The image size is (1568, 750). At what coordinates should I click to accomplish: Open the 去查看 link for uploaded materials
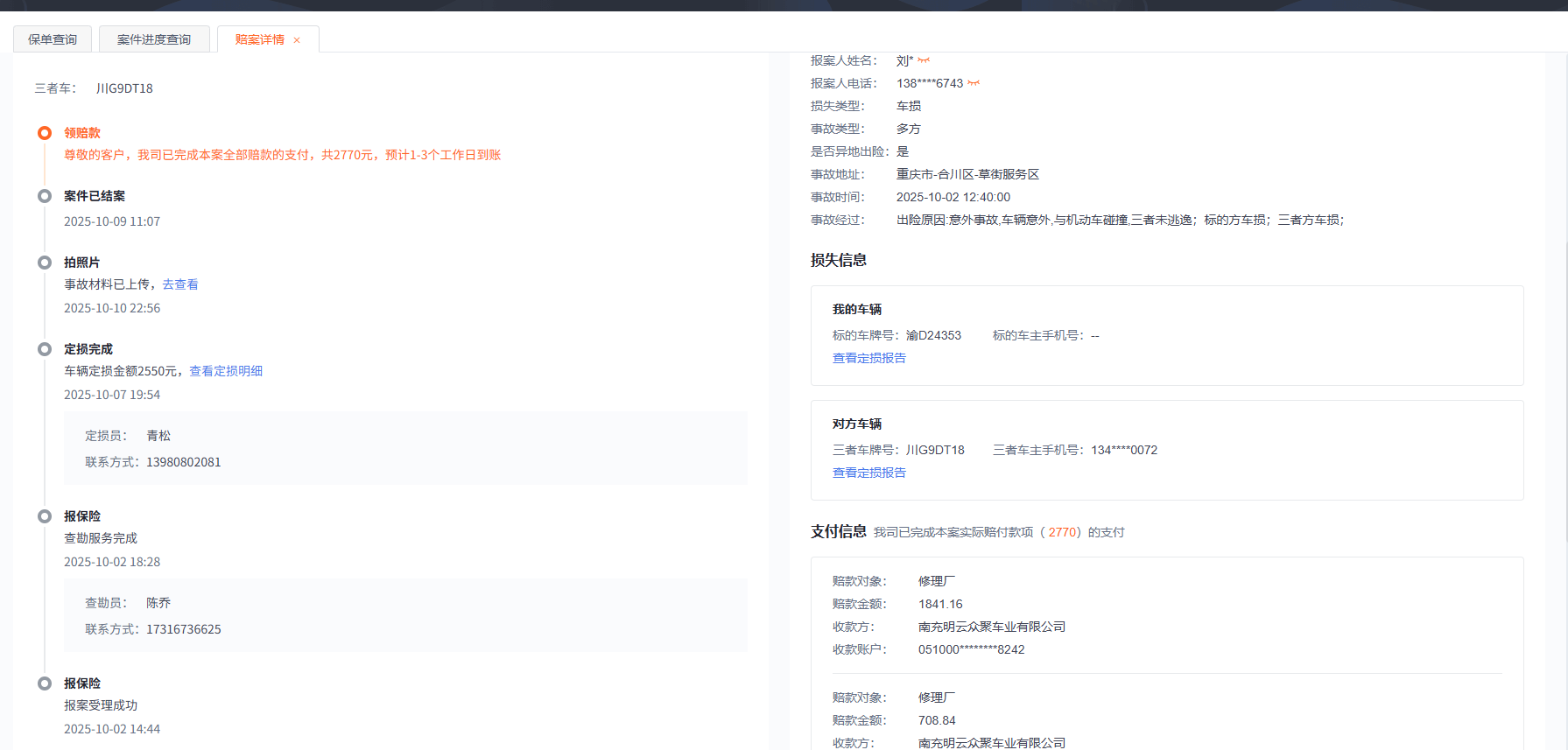click(x=180, y=284)
